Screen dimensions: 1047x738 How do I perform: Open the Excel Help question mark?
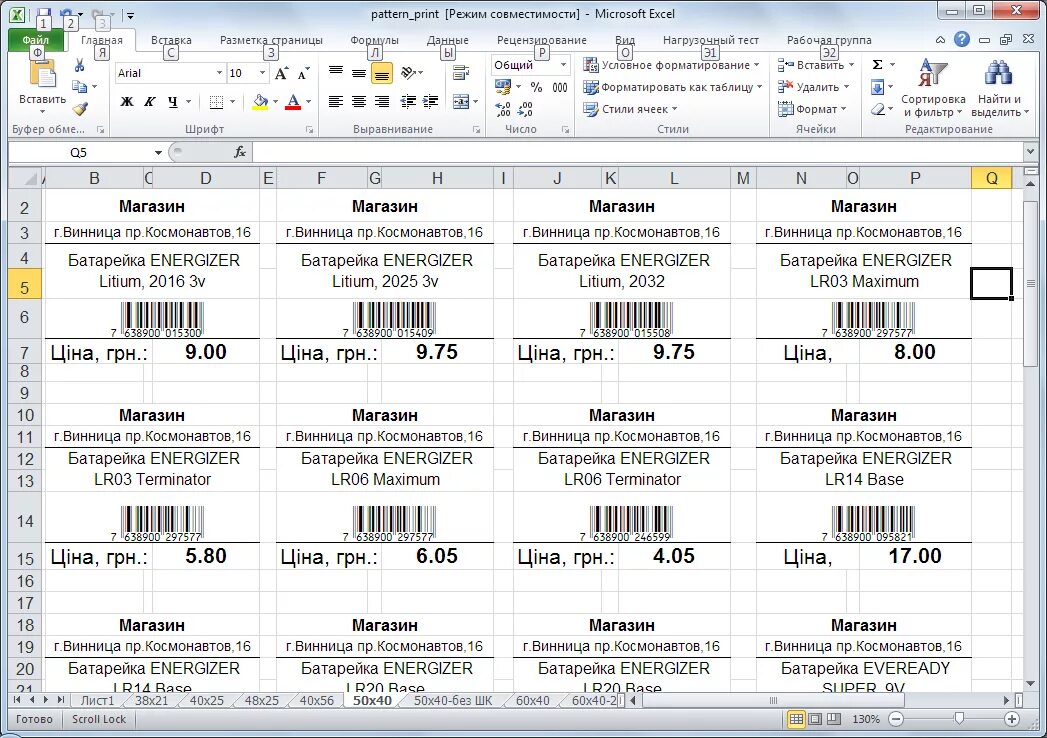962,39
